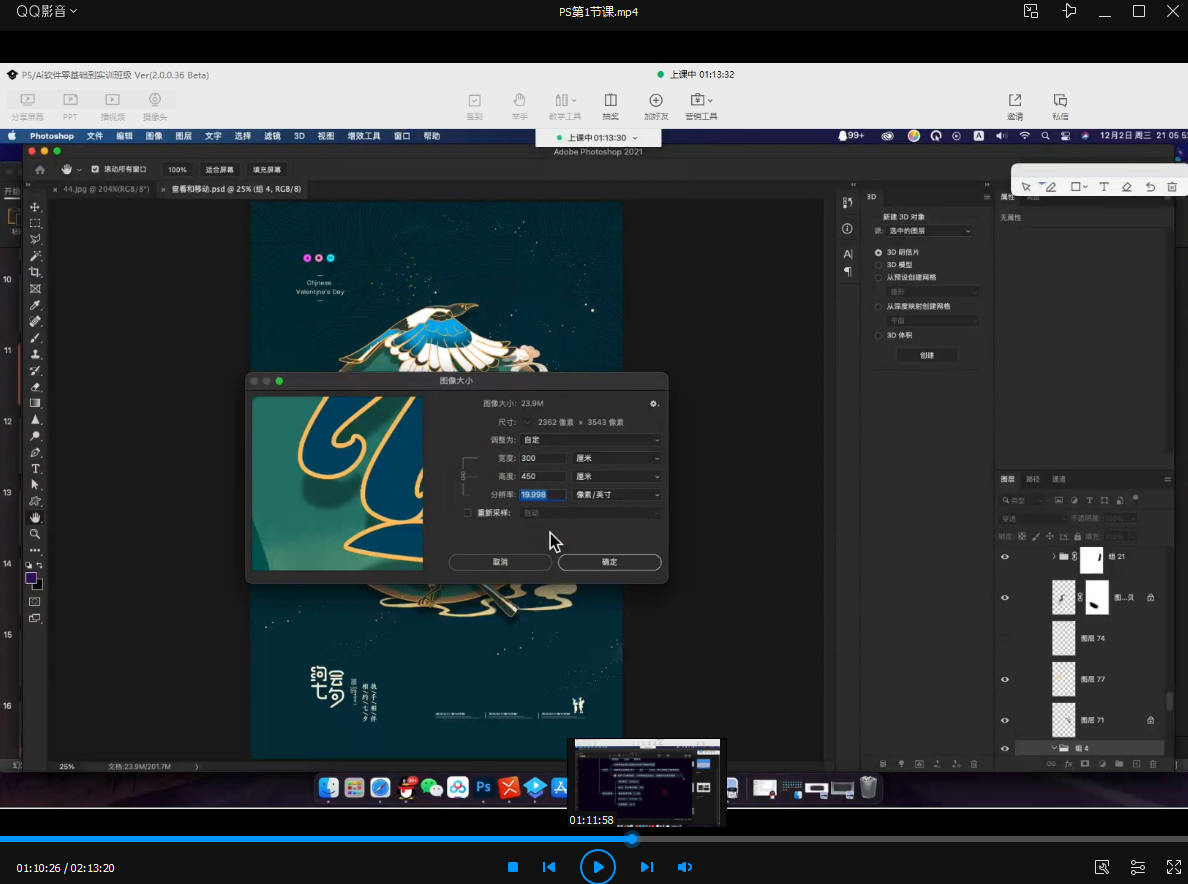Select the Move tool in Photoshop toolbar
Screen dimensions: 1188x884
pyautogui.click(x=35, y=207)
